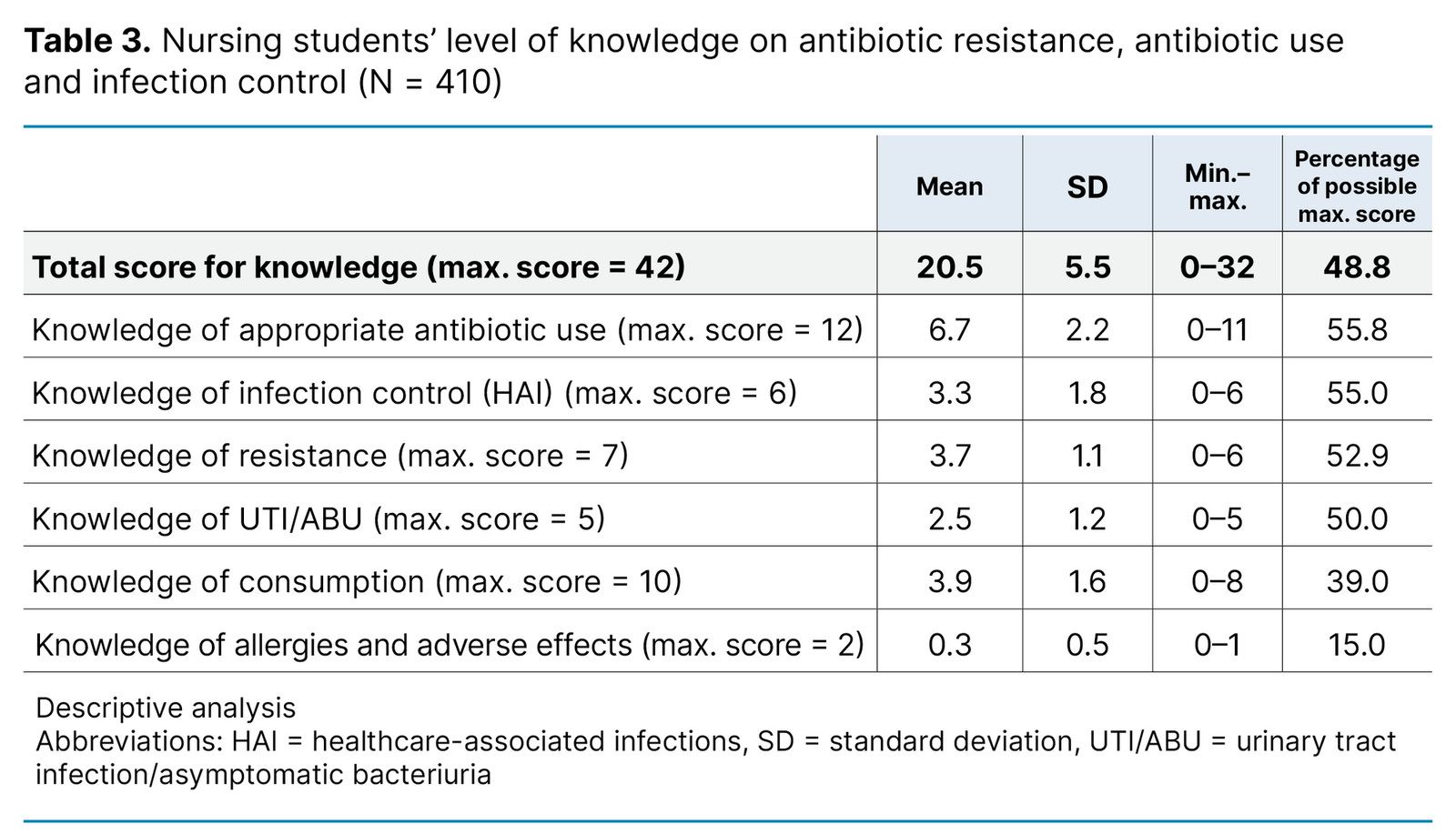The image size is (1456, 834).
Task: Click the Knowledge of resistance row label
Action: point(329,456)
